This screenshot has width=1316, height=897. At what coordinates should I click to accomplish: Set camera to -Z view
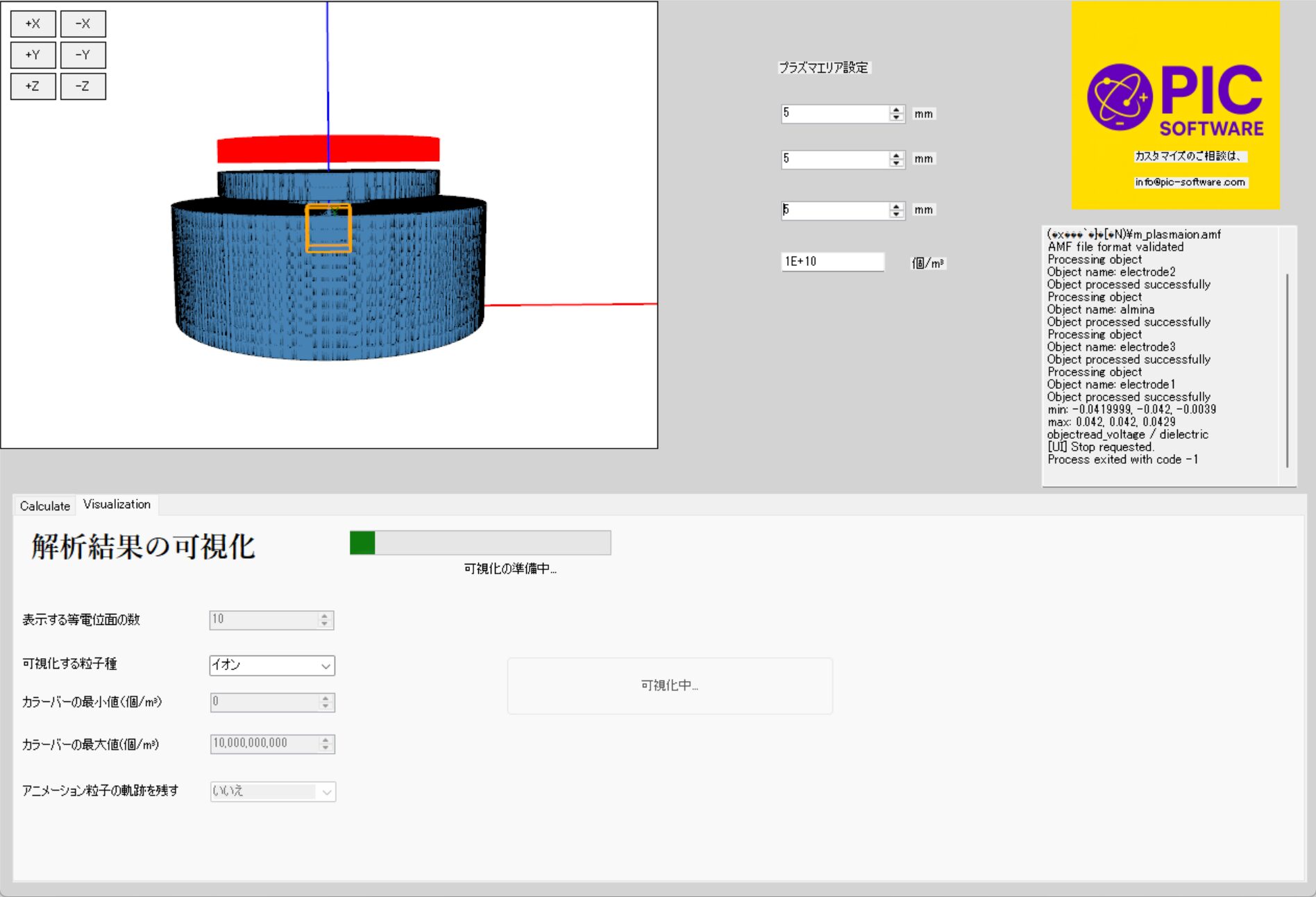[x=83, y=86]
